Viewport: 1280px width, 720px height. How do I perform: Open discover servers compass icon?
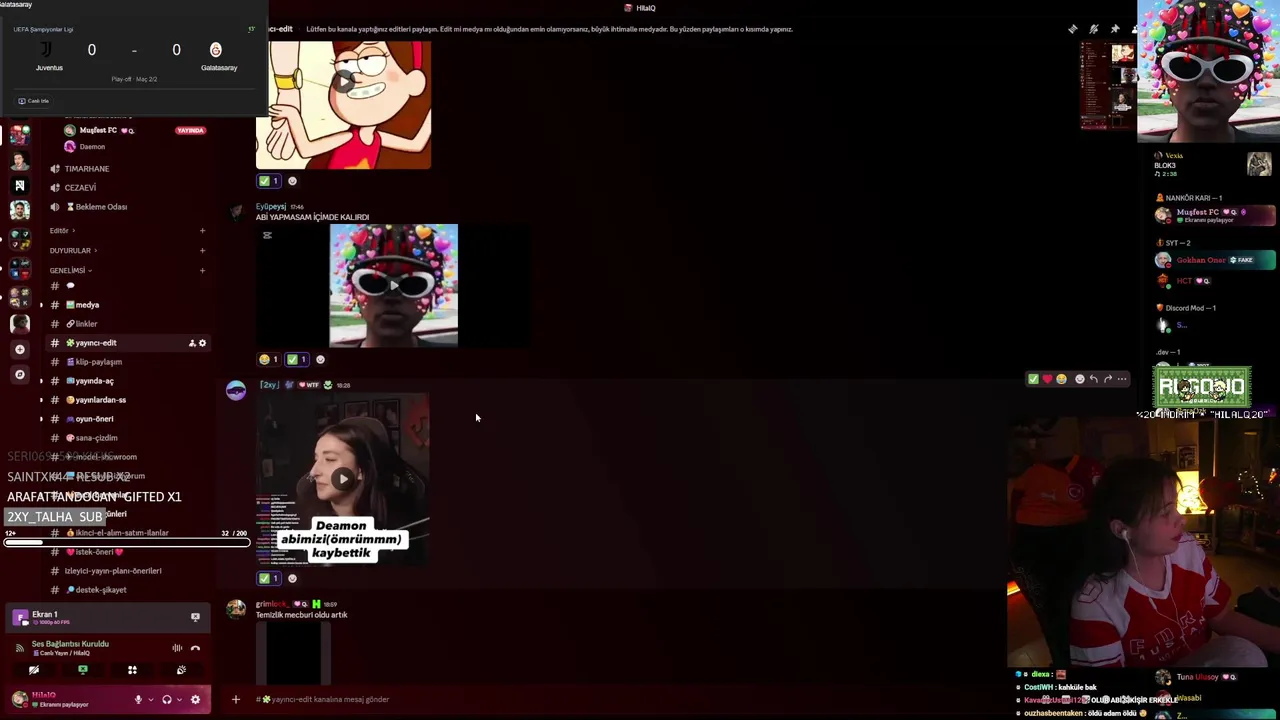coord(20,374)
